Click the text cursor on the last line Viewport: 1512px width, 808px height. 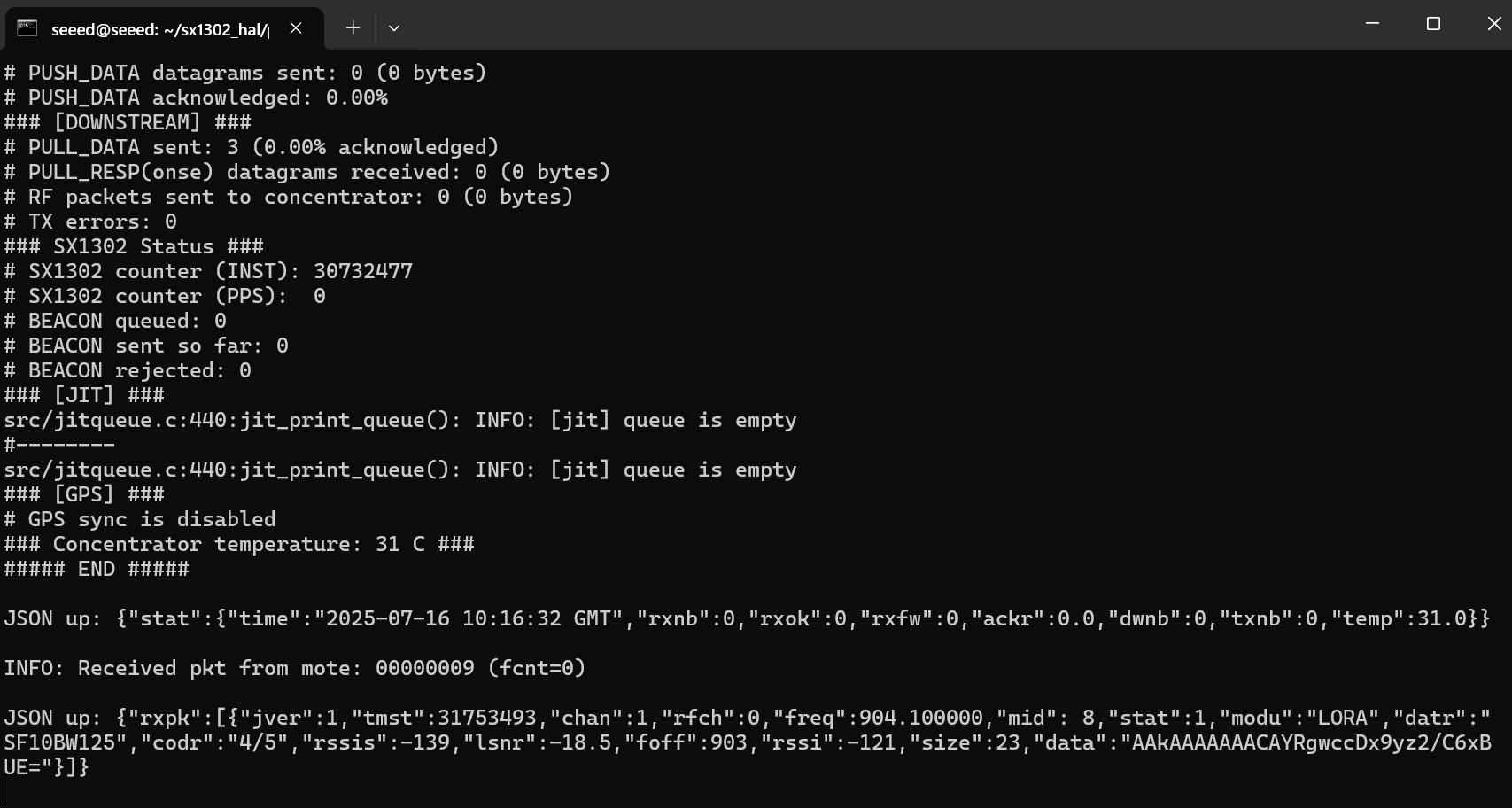tap(5, 792)
